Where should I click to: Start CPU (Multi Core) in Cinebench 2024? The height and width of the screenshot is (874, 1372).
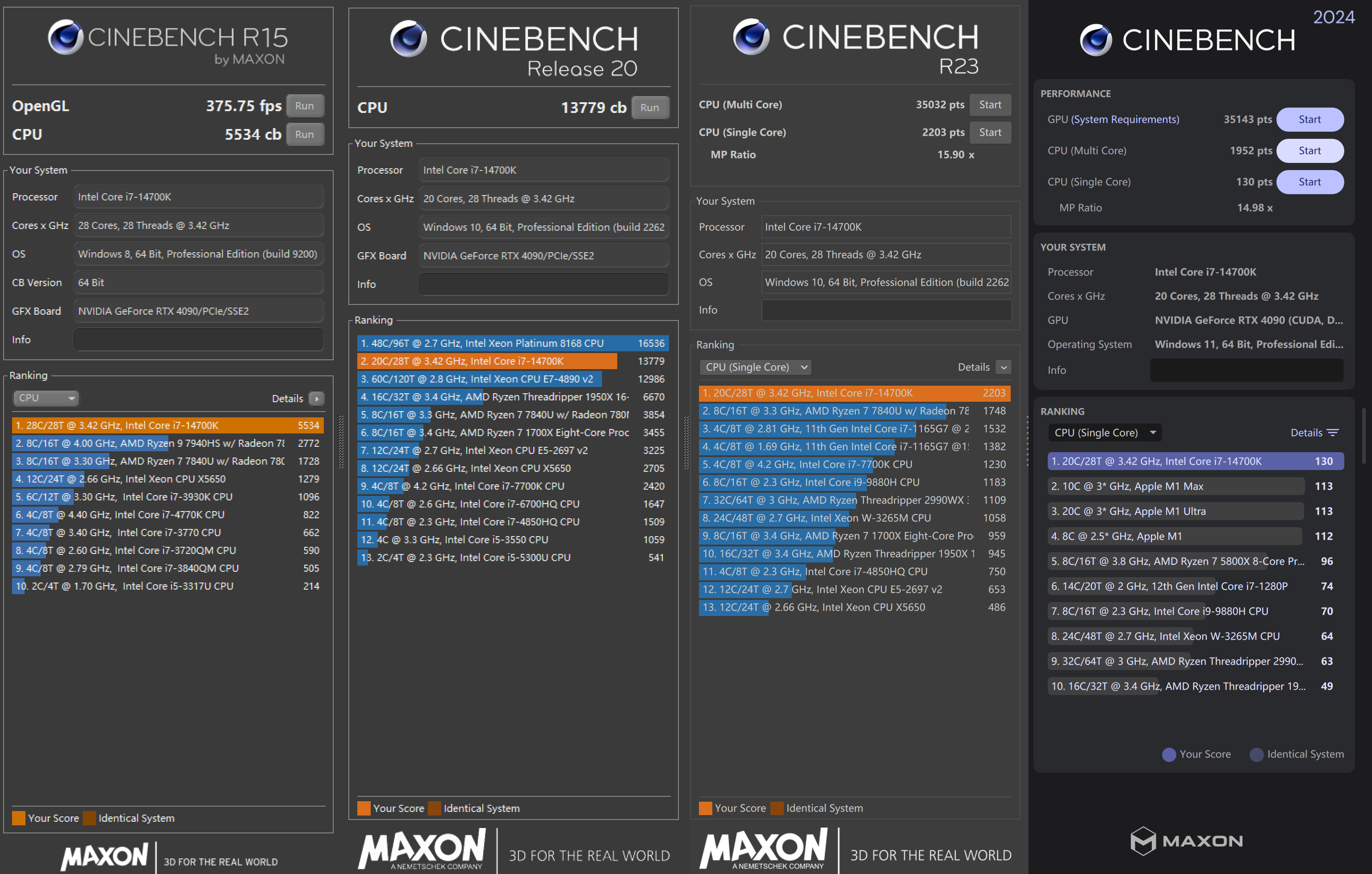point(1310,151)
